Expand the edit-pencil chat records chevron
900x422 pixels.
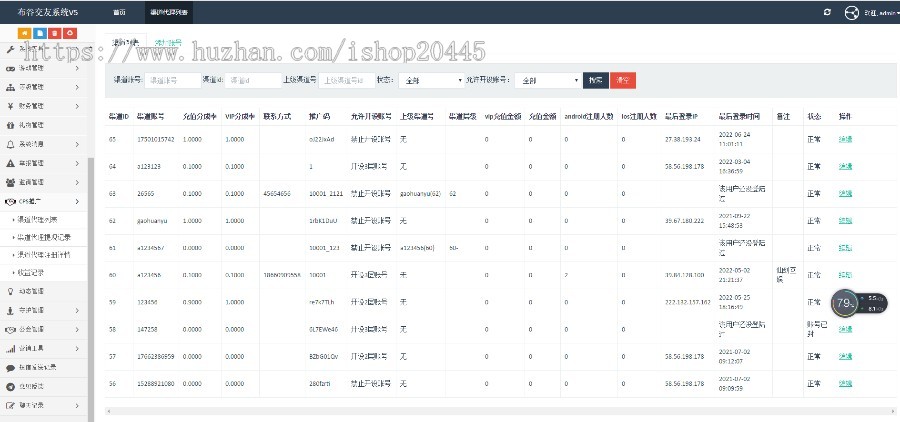(x=77, y=405)
